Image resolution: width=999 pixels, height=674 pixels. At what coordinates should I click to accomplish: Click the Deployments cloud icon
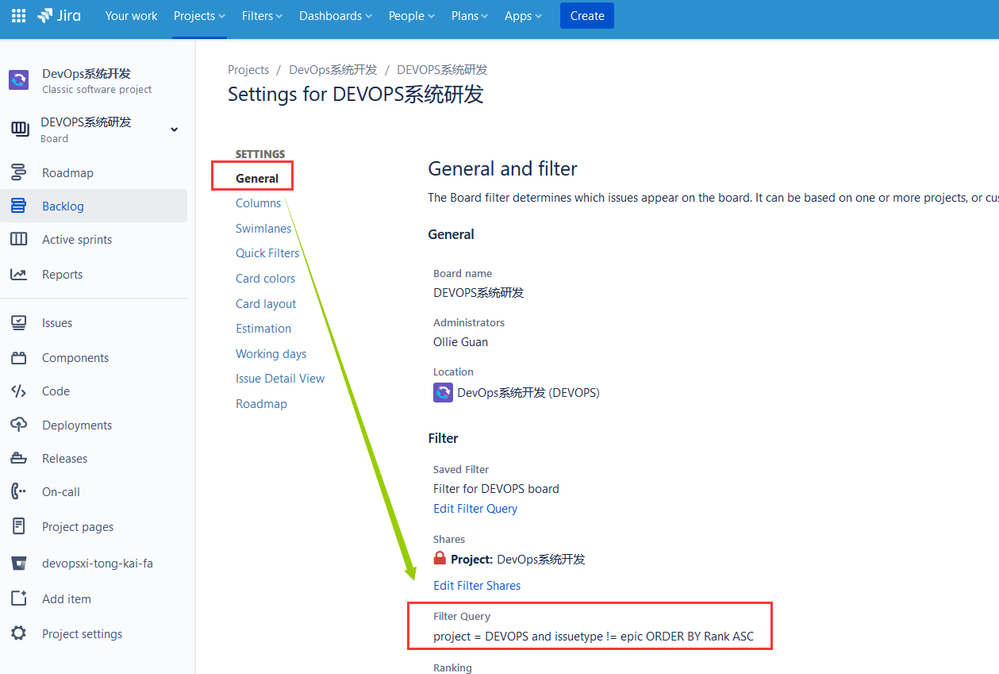18,424
